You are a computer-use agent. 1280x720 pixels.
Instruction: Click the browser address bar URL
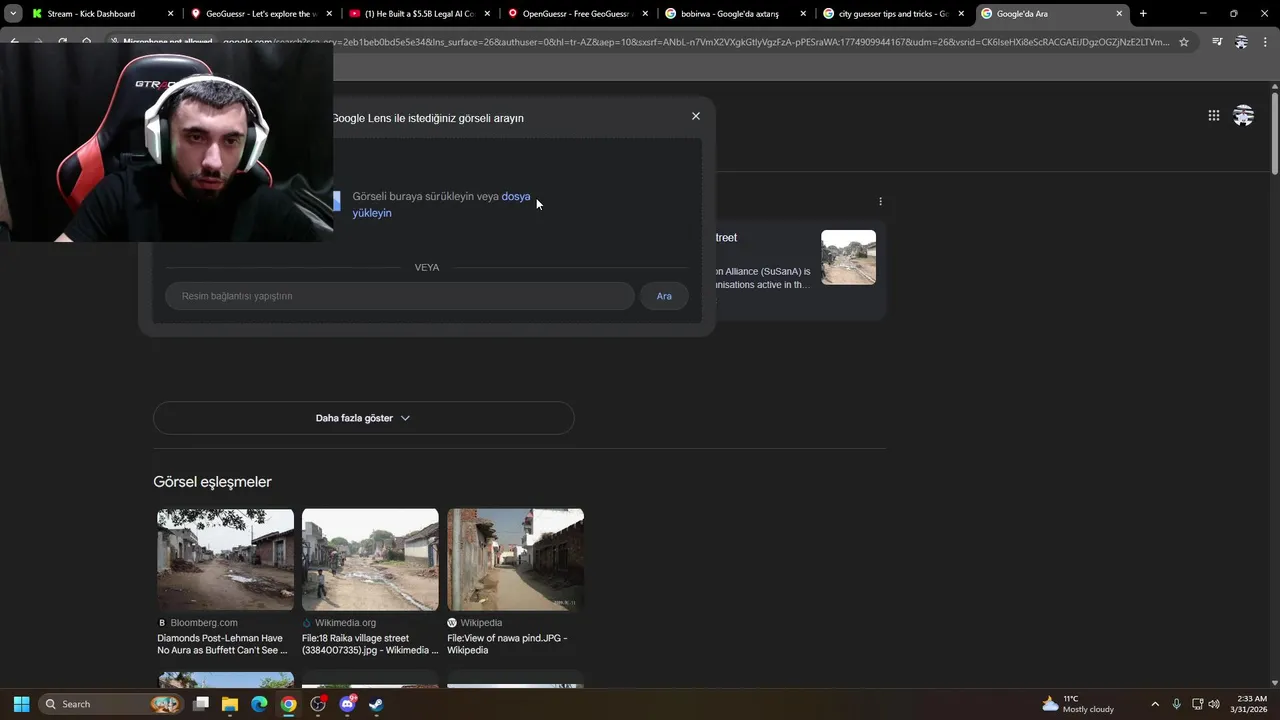coord(695,42)
